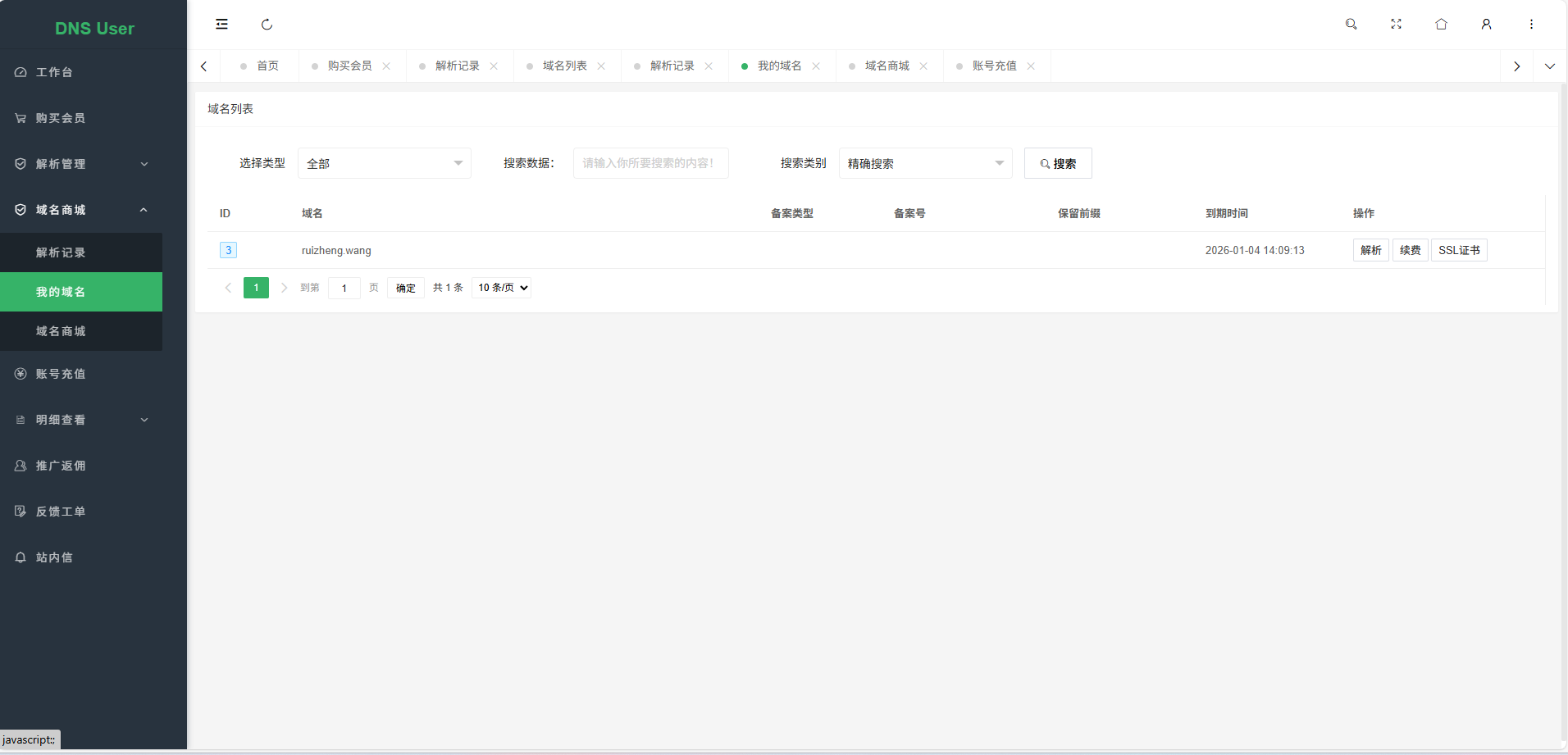Click the home icon in the top bar
Image resolution: width=1568 pixels, height=755 pixels.
pos(1441,24)
